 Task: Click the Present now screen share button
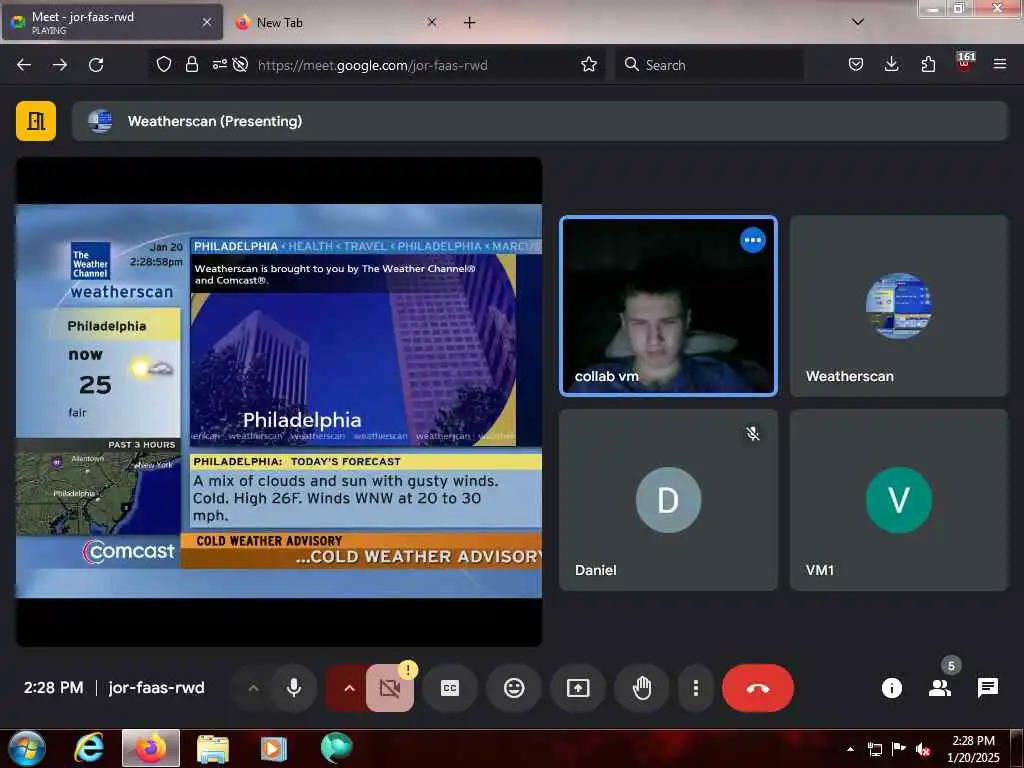click(578, 688)
